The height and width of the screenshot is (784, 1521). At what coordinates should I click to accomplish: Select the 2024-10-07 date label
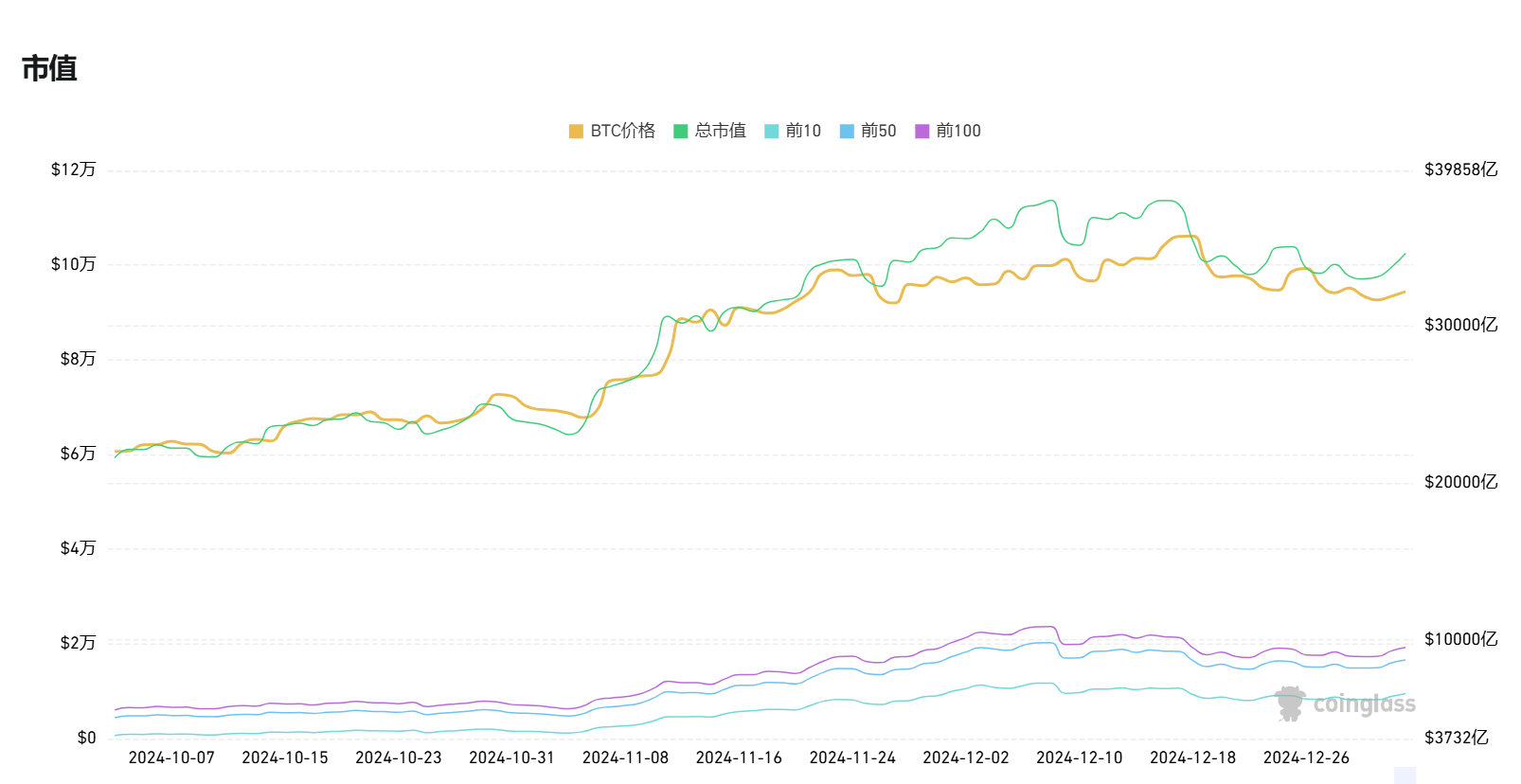[x=171, y=757]
